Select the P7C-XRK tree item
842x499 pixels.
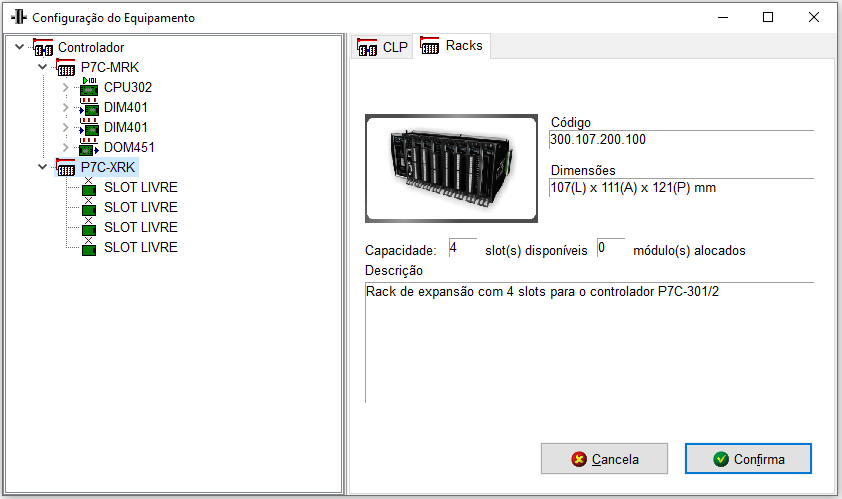point(108,168)
